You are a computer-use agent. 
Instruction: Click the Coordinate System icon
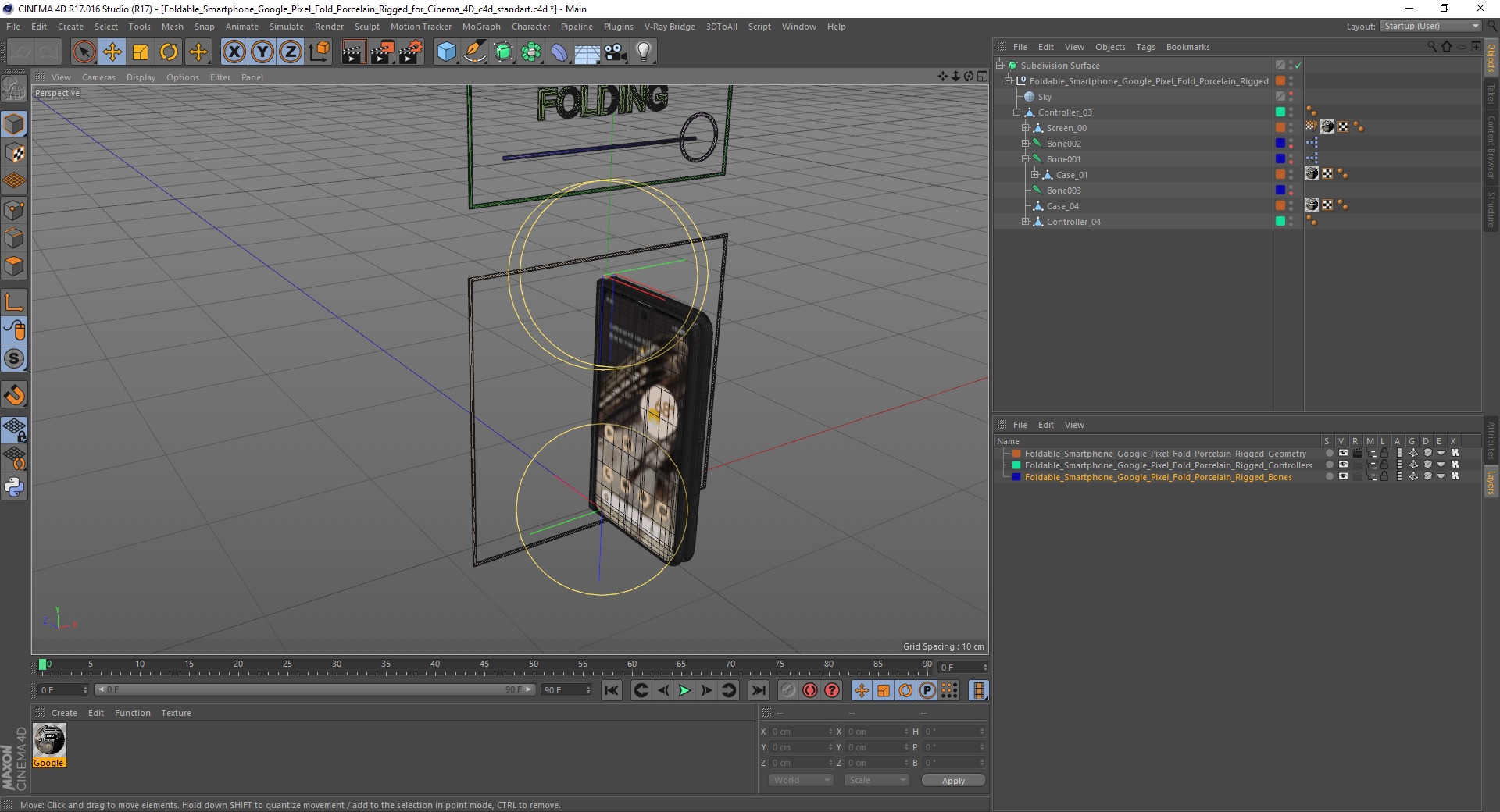319,52
